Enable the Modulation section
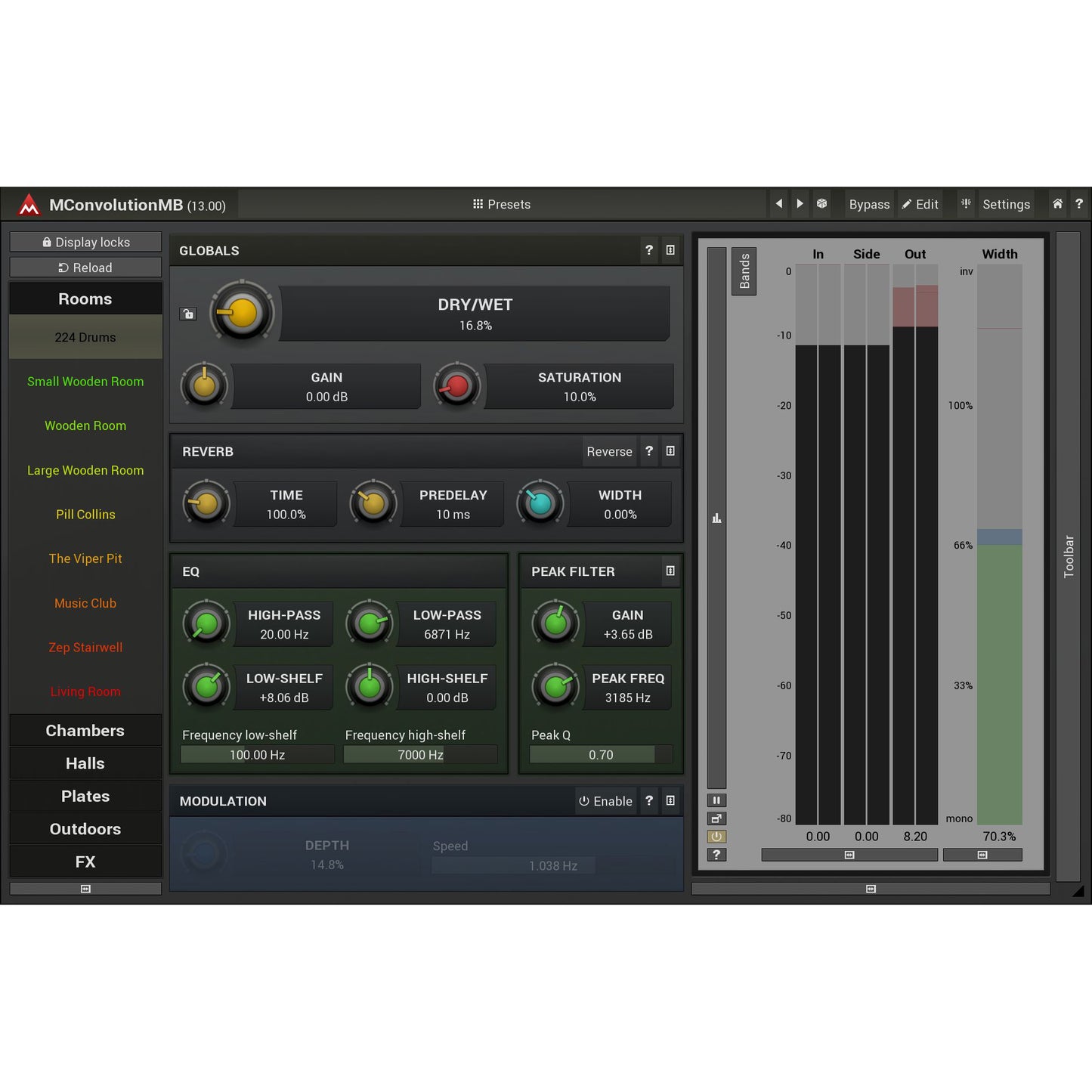This screenshot has height=1092, width=1092. click(605, 800)
